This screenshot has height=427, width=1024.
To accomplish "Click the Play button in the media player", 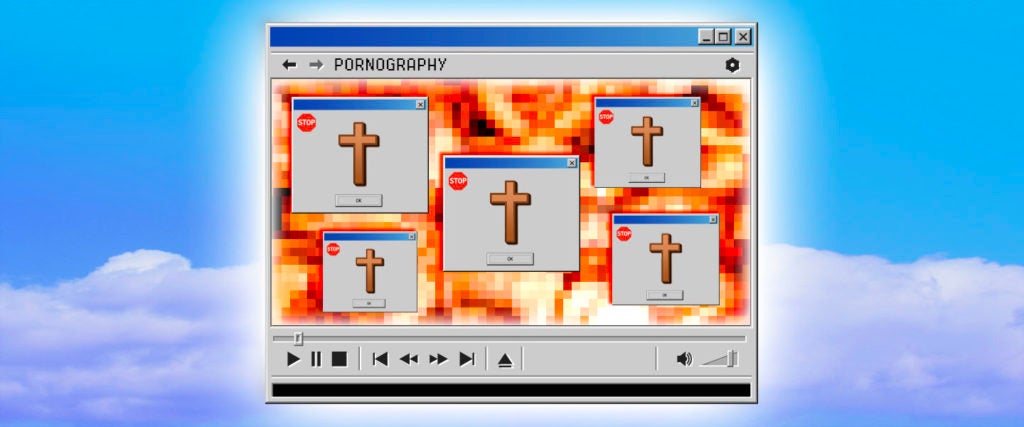I will (x=293, y=359).
